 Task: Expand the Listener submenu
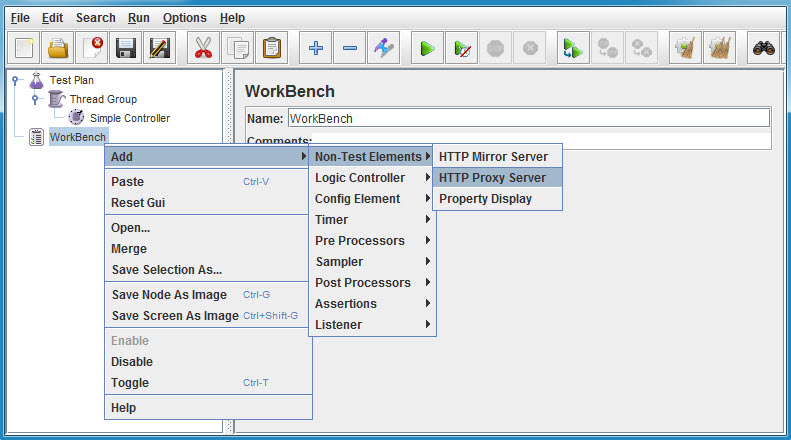point(372,325)
